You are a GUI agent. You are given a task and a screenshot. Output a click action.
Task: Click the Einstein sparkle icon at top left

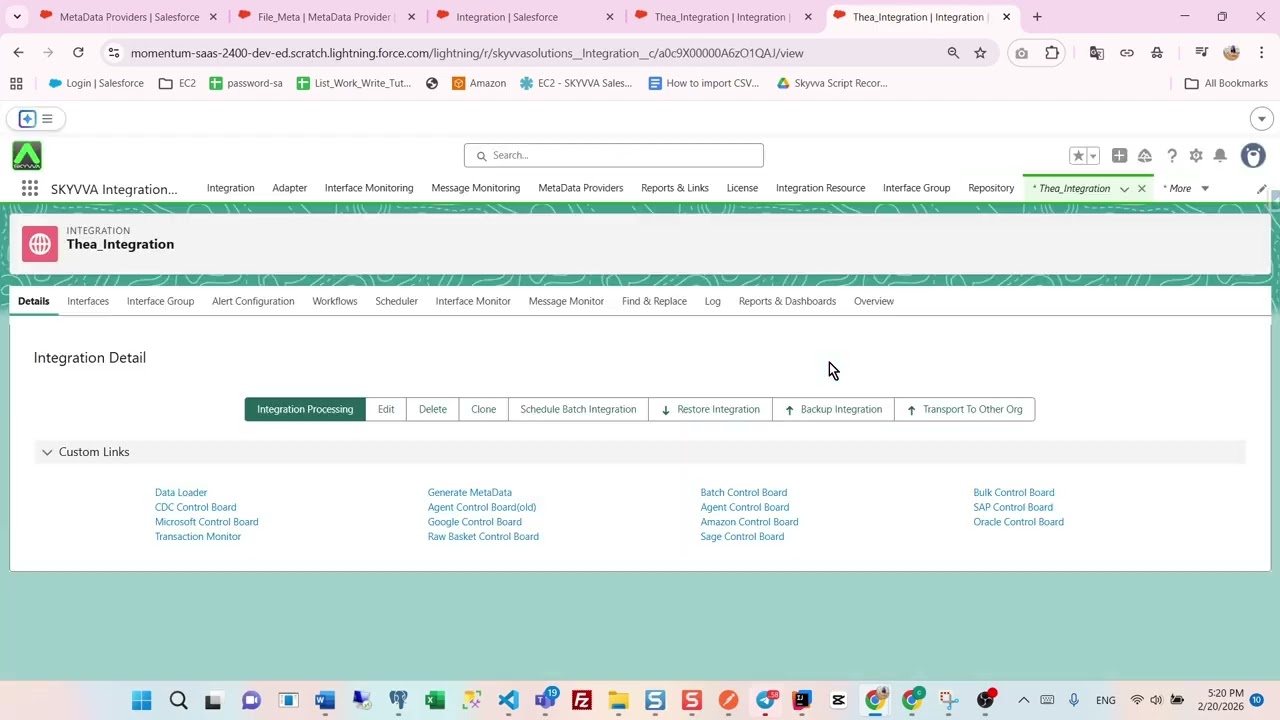coord(27,119)
